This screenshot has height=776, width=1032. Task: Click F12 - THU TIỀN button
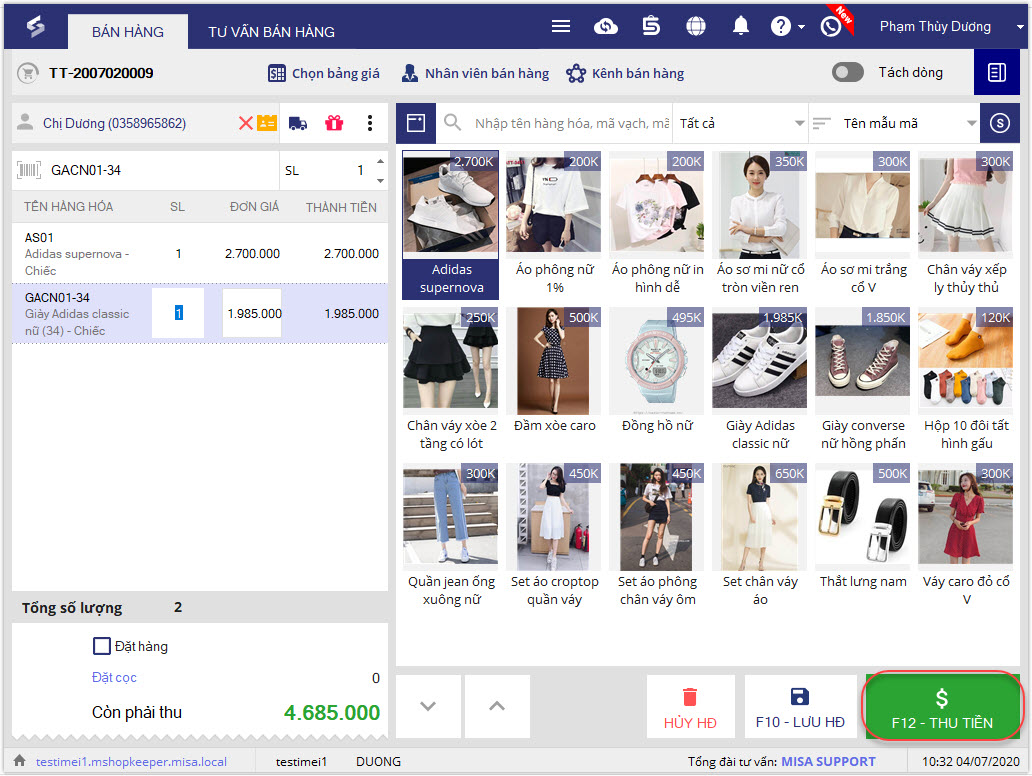click(x=942, y=706)
